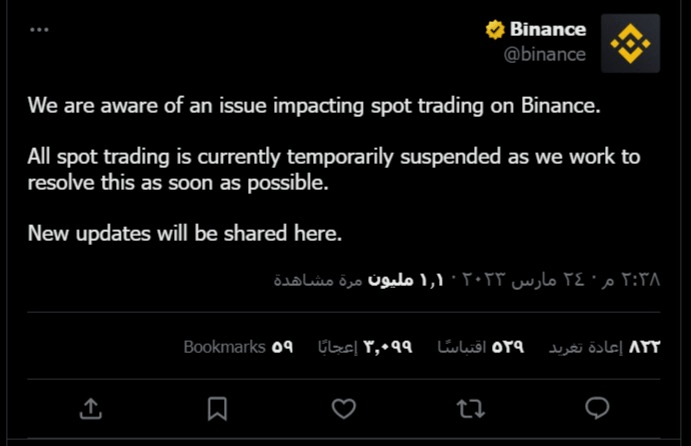View the Binance logo profile picture
691x446 pixels.
pos(630,43)
